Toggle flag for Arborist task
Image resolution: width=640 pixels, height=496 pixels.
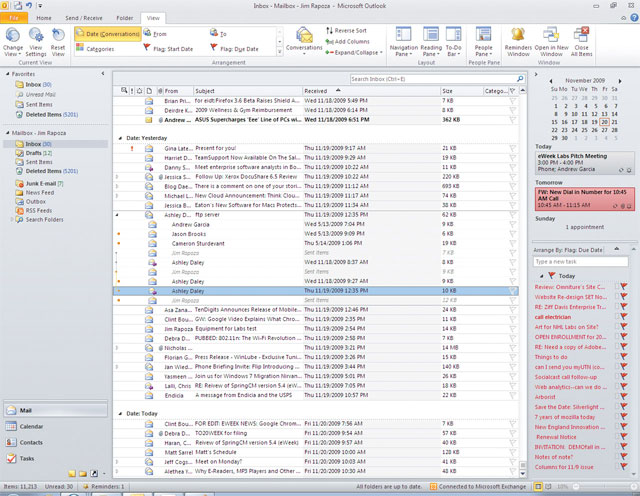click(624, 397)
